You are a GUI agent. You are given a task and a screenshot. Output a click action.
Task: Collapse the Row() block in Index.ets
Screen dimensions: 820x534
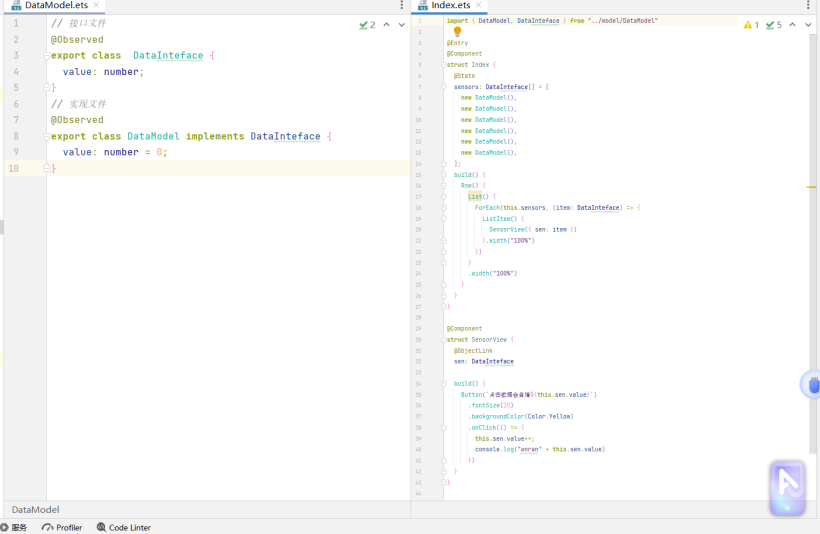(x=443, y=186)
